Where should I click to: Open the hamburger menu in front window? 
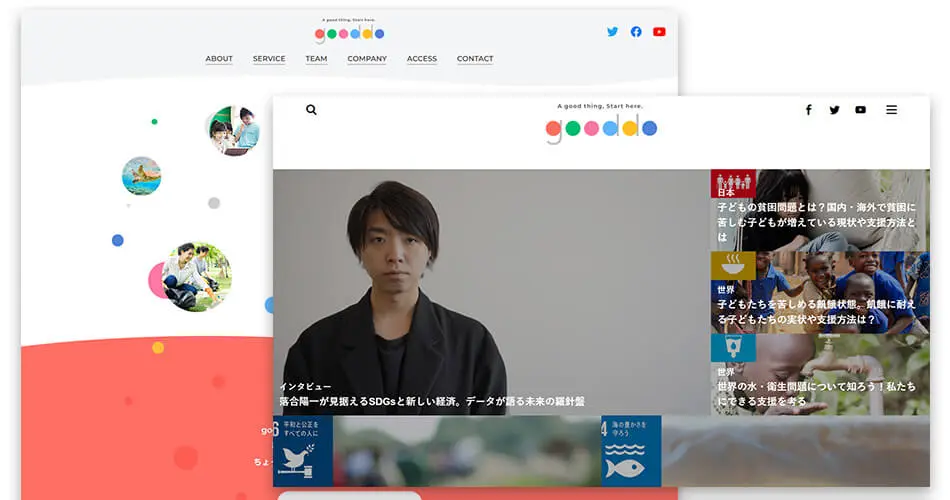point(891,110)
